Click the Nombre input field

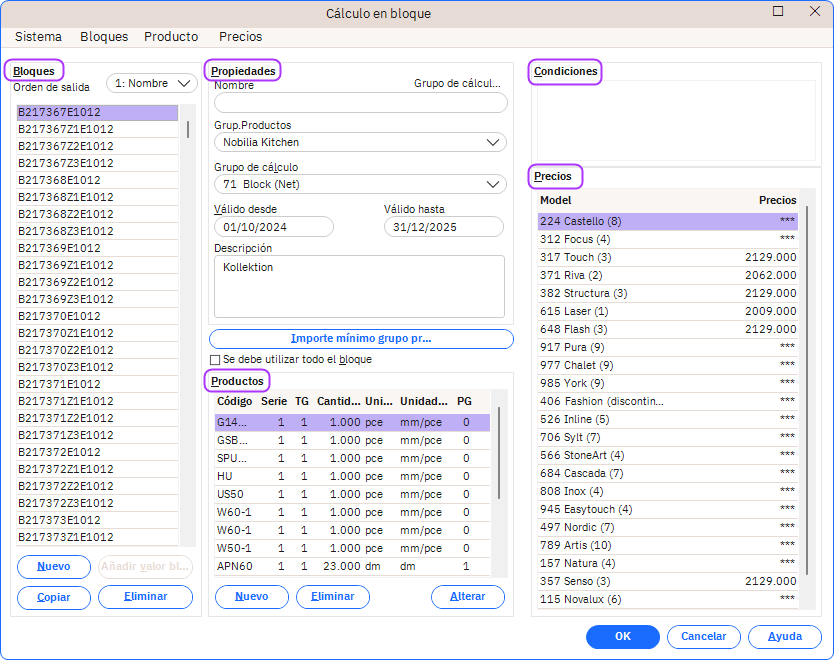point(360,102)
